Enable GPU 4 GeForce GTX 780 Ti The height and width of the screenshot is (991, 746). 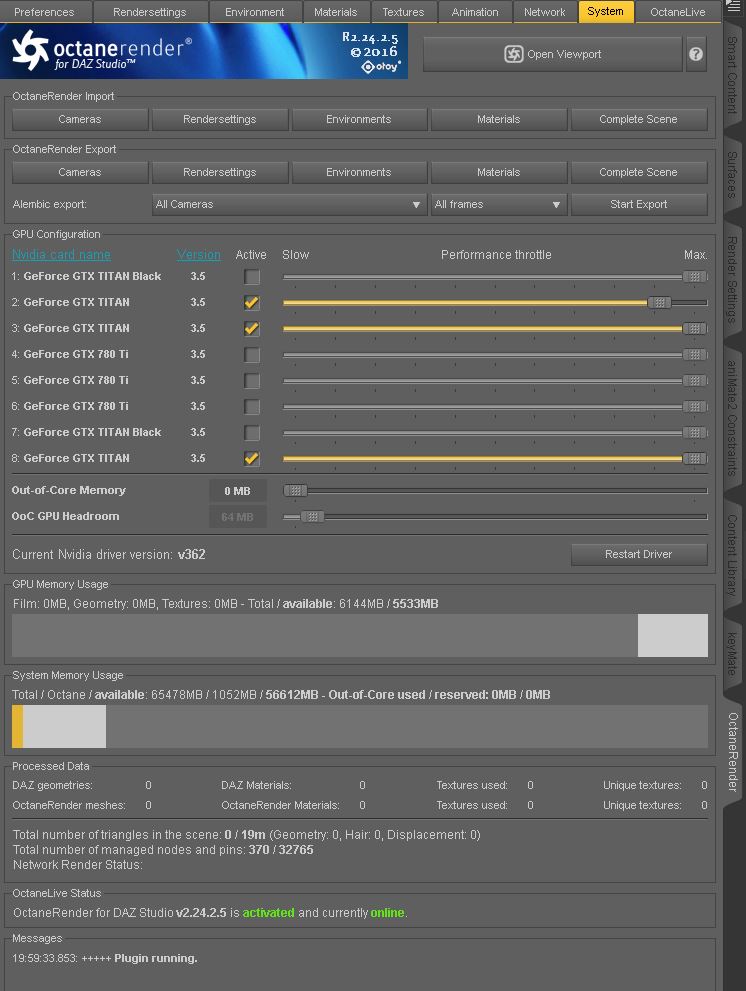click(x=252, y=355)
